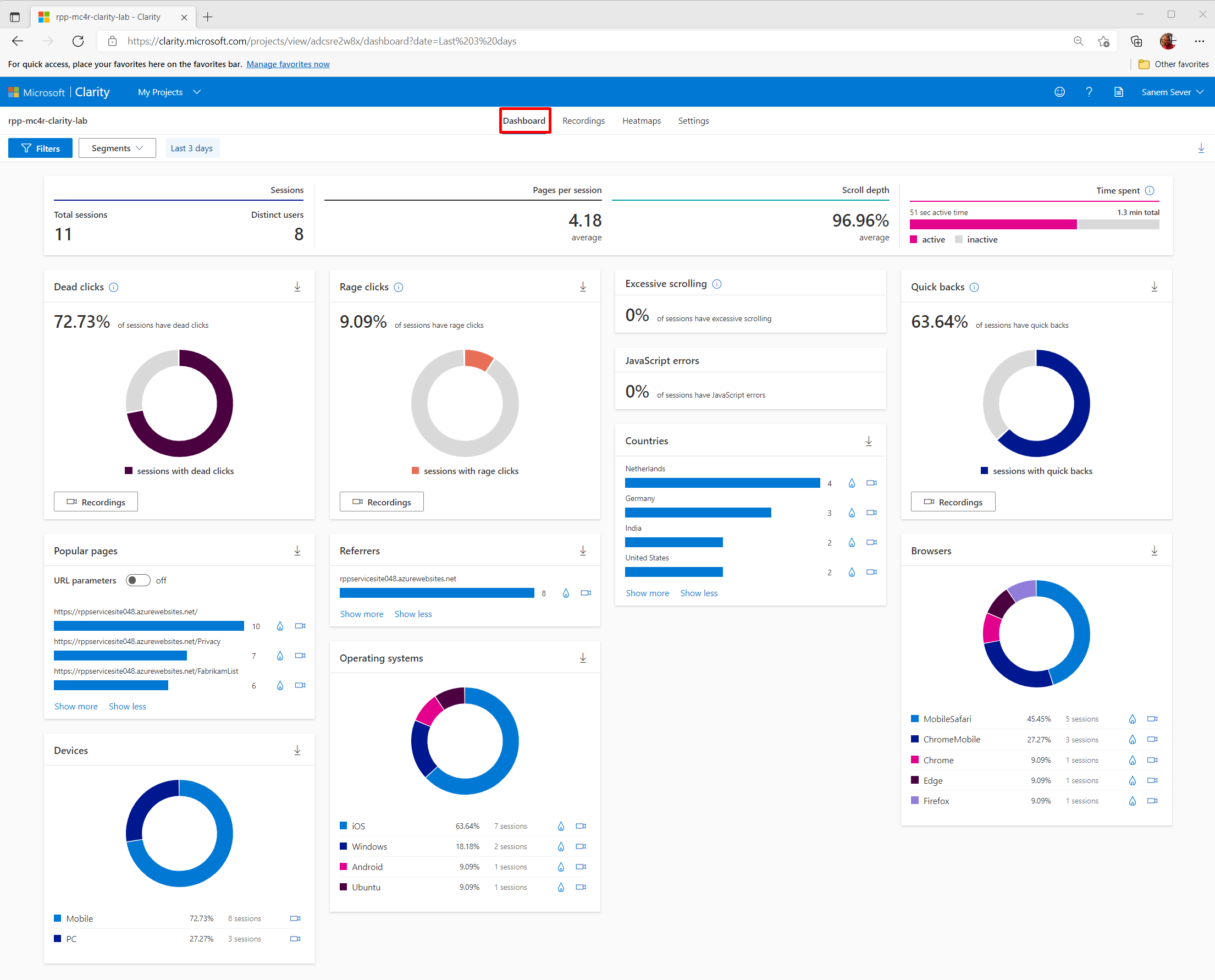
Task: Open the Last 3 days date filter
Action: click(192, 148)
